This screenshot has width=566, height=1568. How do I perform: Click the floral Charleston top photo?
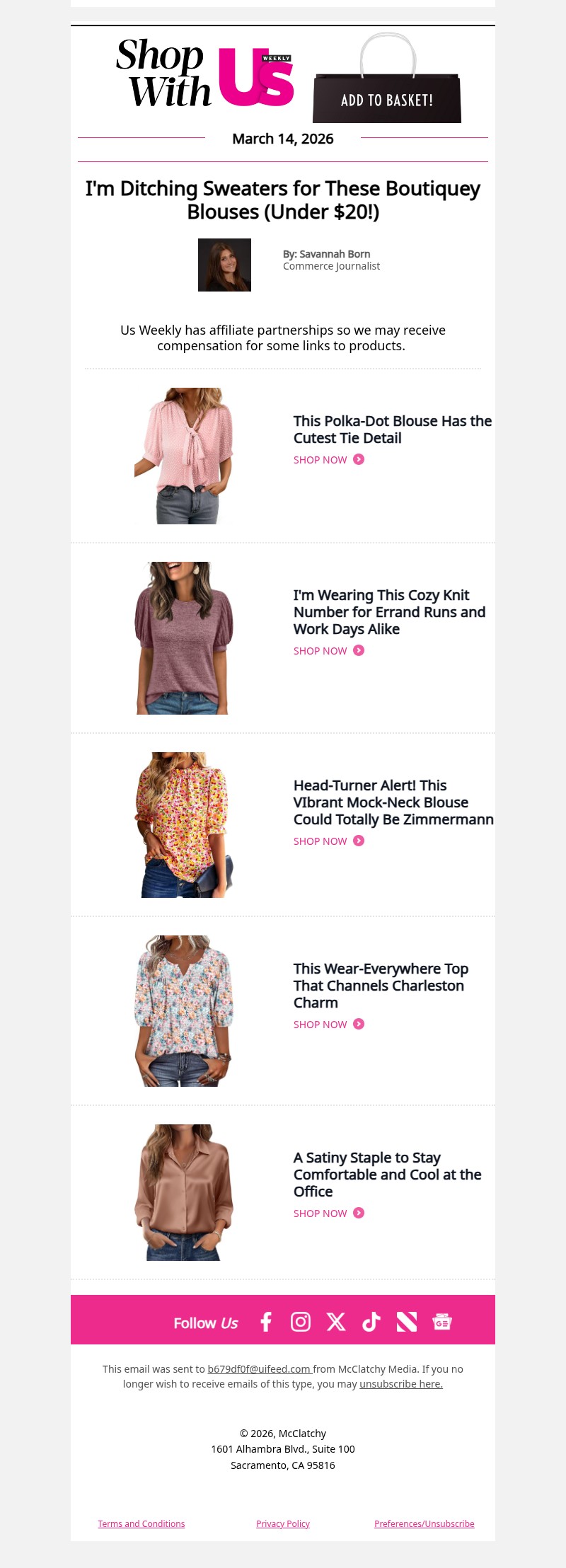coord(184,1011)
